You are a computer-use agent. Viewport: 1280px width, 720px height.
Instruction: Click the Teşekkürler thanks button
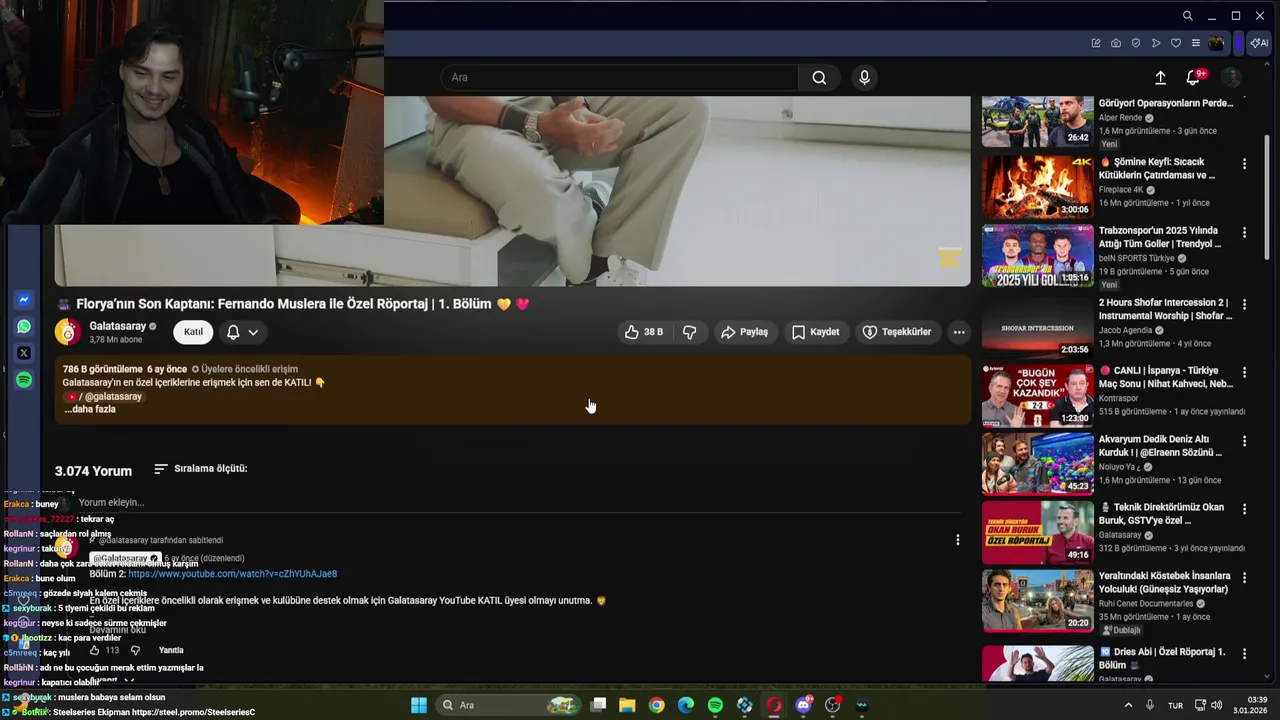[x=897, y=332]
